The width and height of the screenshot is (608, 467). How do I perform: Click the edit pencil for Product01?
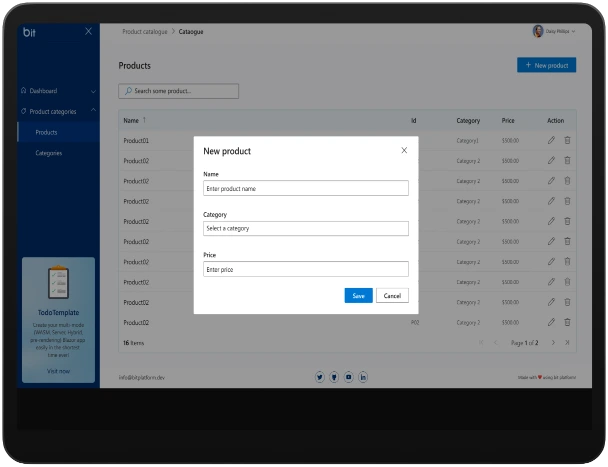551,141
